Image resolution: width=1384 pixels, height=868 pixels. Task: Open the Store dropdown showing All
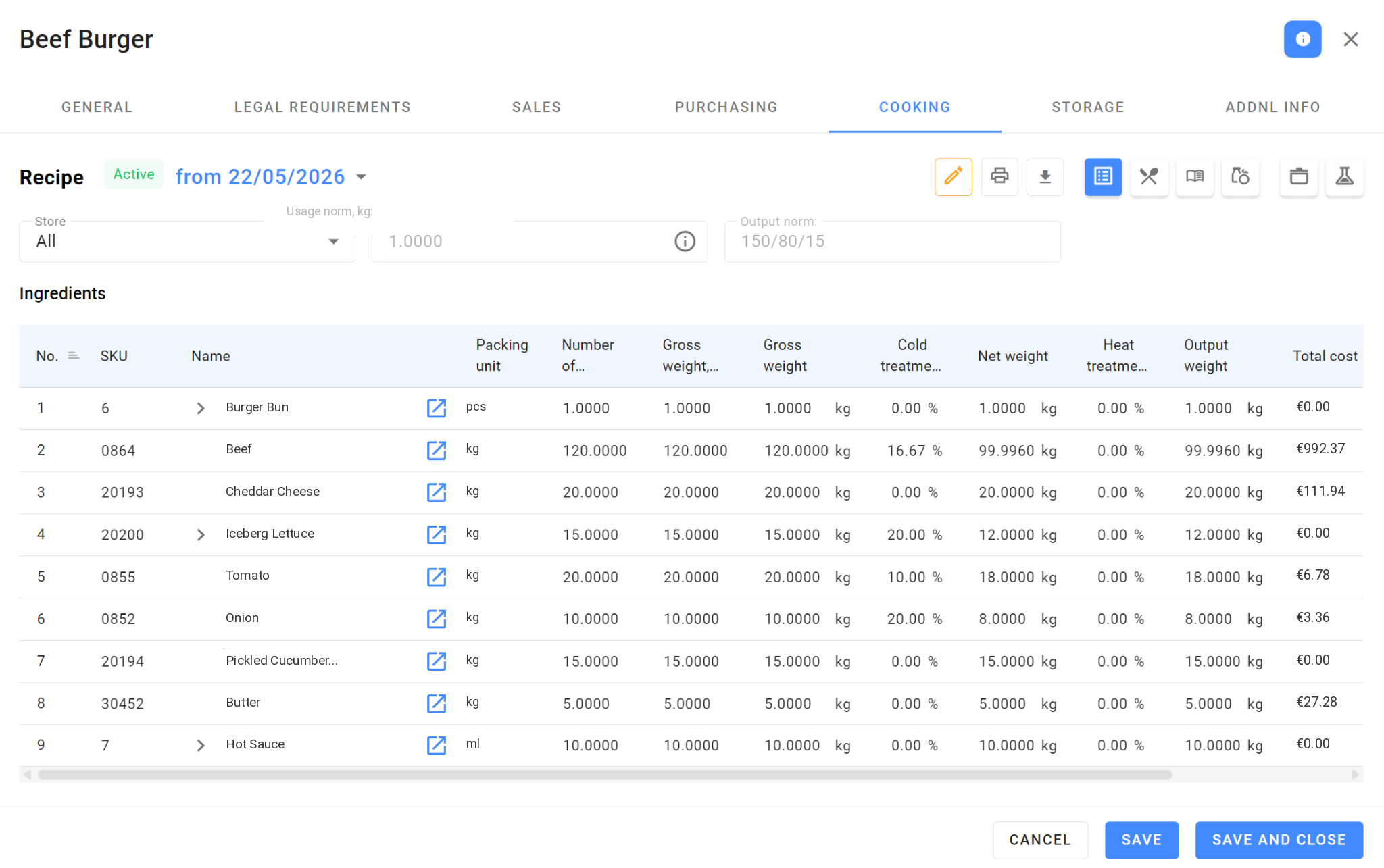pos(187,241)
